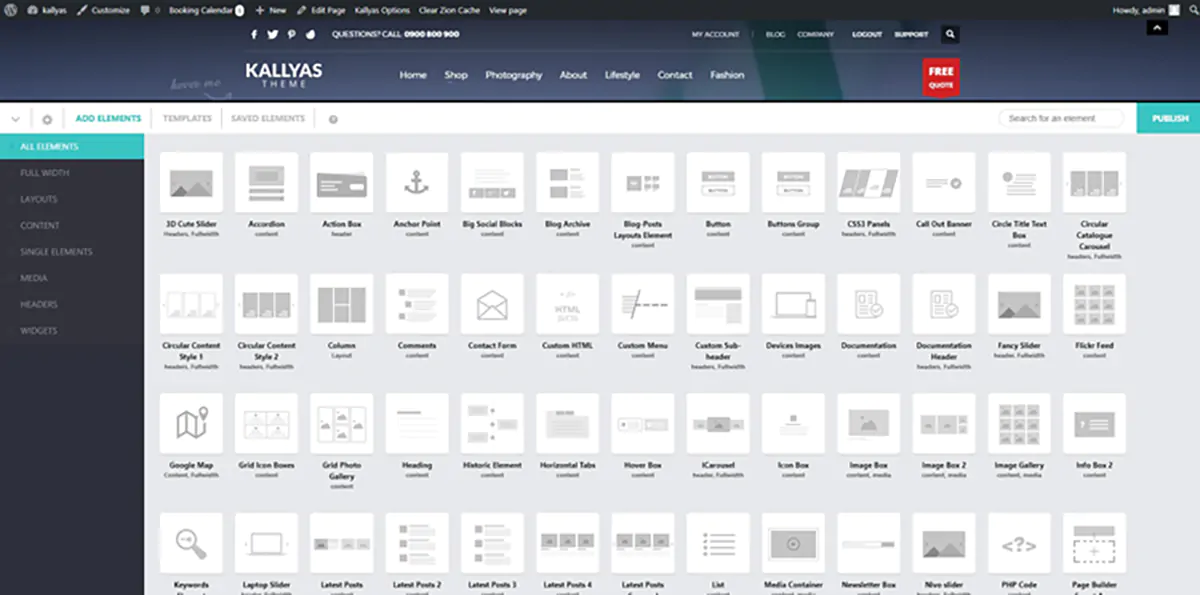Filter elements by Headers category

(39, 304)
